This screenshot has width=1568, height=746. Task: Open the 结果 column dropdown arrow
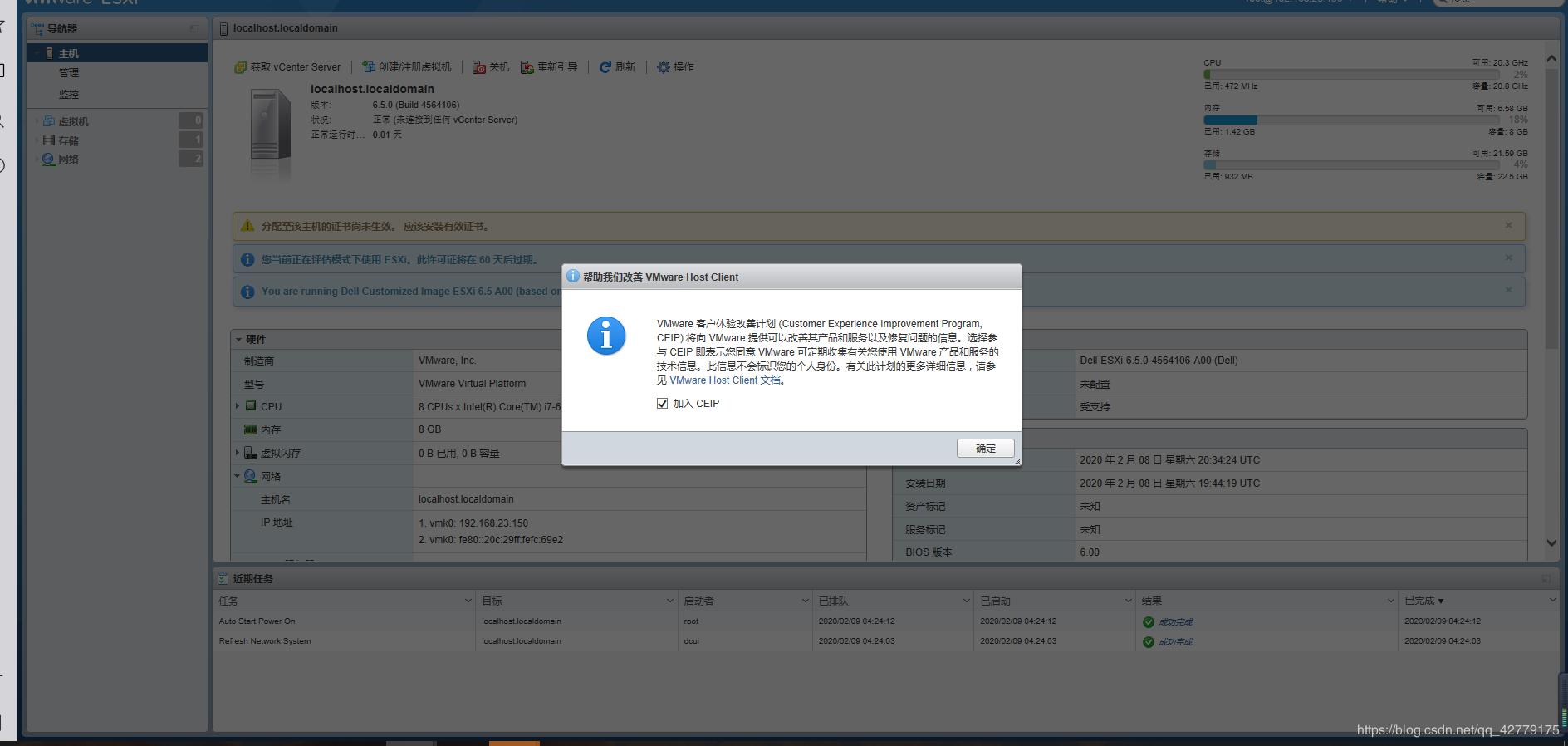coord(1391,601)
